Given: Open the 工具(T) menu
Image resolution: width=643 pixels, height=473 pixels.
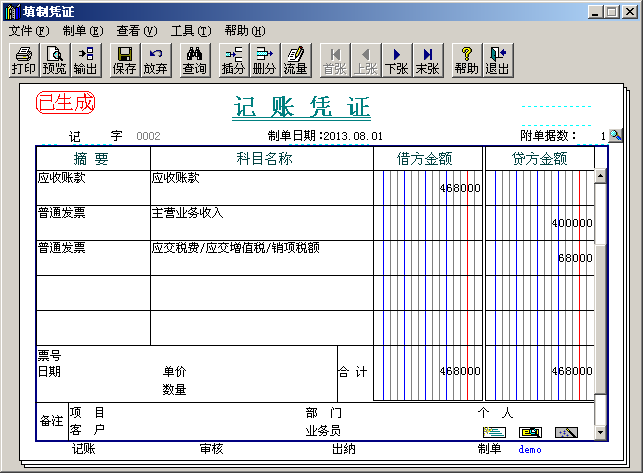Looking at the screenshot, I should pyautogui.click(x=191, y=31).
